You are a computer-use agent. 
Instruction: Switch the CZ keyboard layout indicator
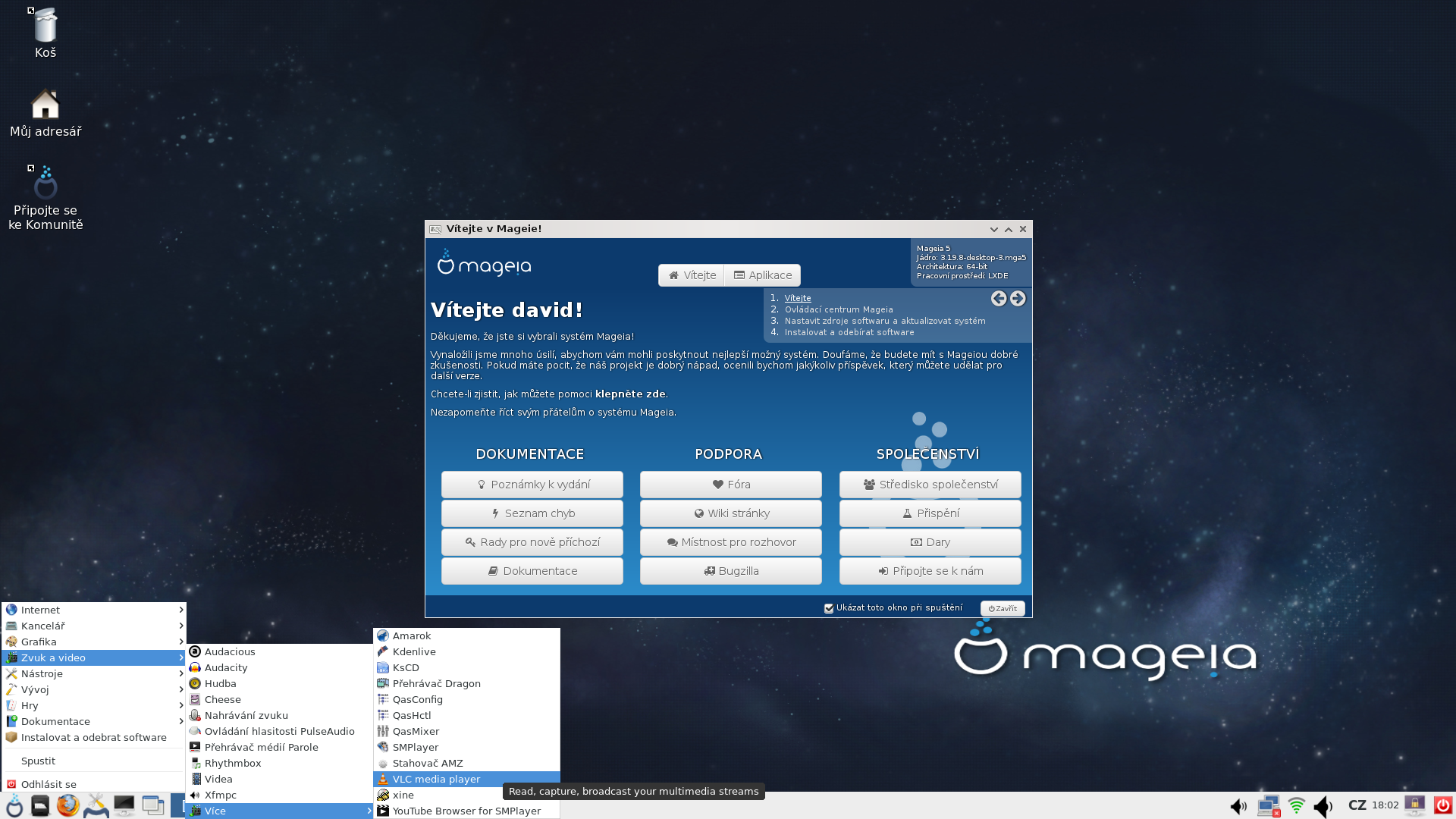[x=1357, y=805]
